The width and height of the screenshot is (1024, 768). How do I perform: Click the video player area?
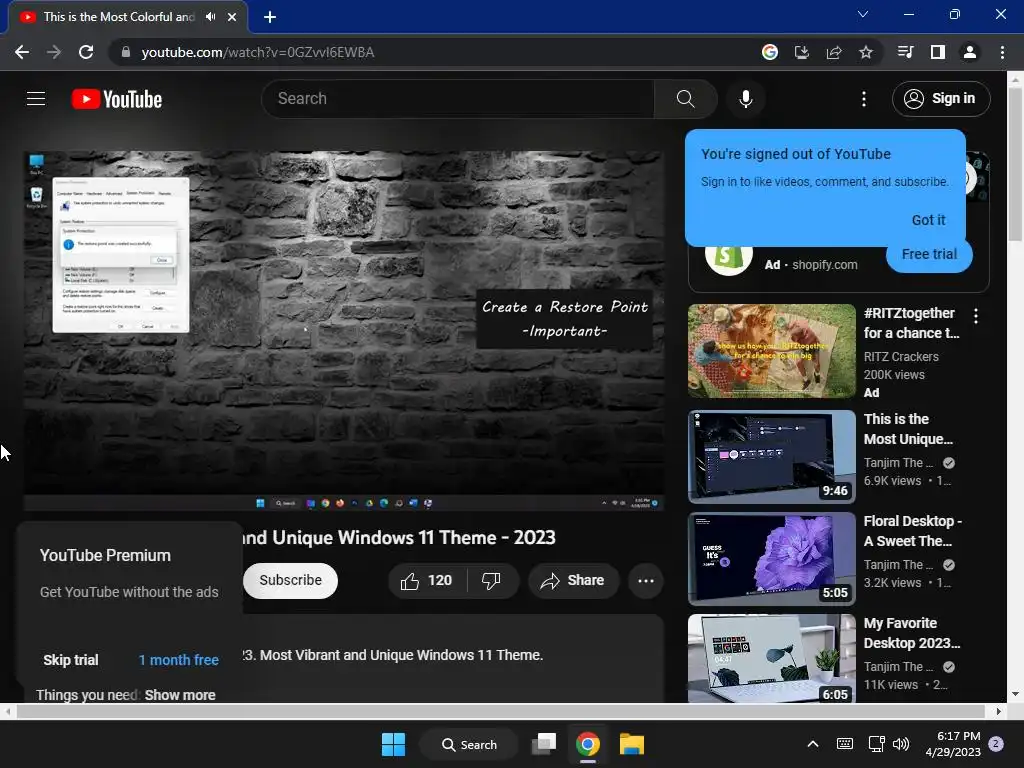[344, 331]
